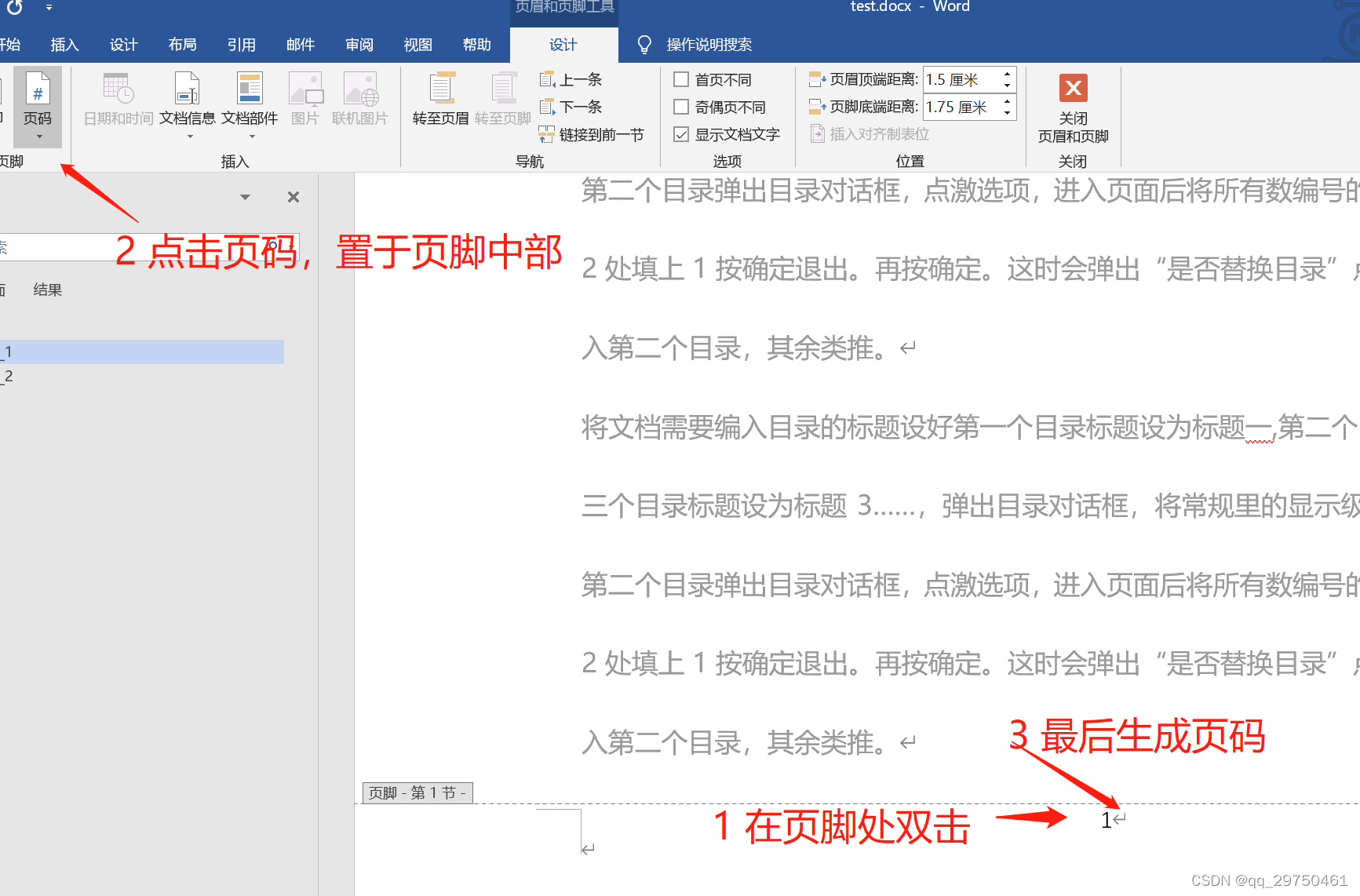This screenshot has height=896, width=1360.
Task: Switch to the 视图 tab
Action: pyautogui.click(x=417, y=45)
